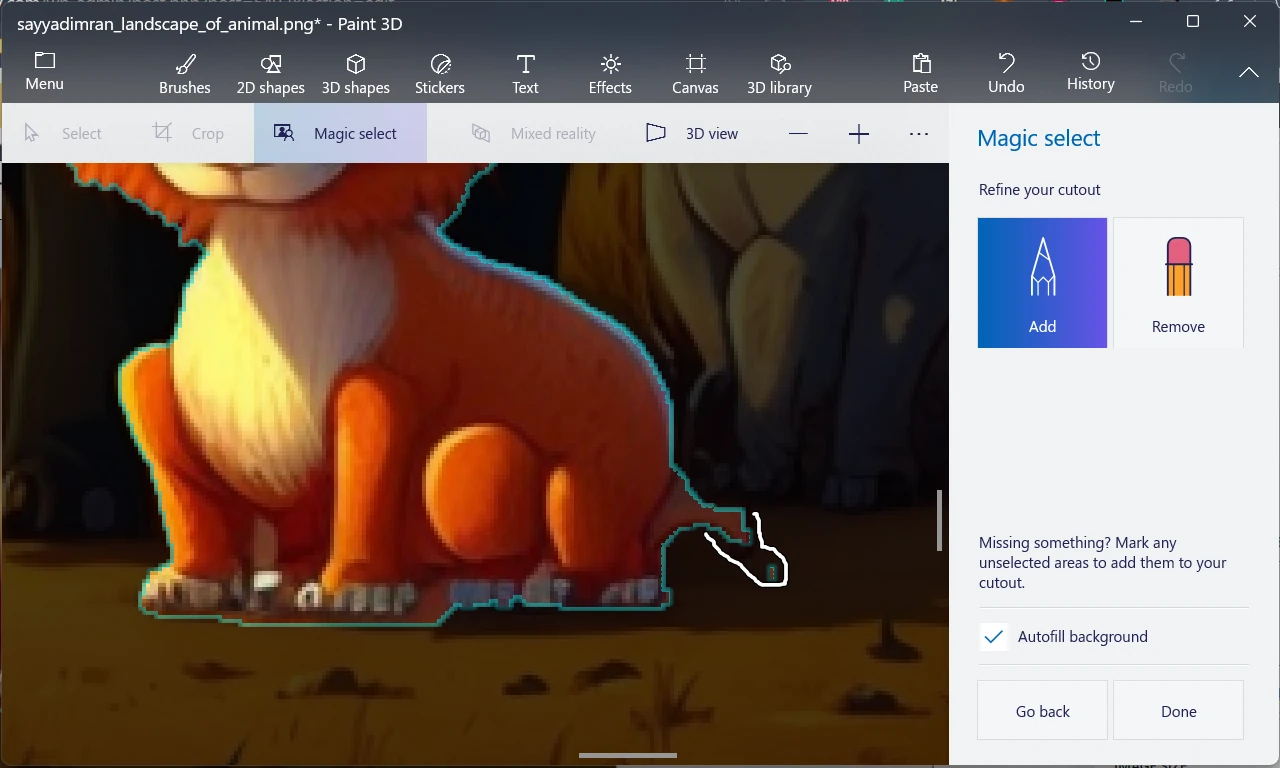The width and height of the screenshot is (1280, 768).
Task: Collapse the ribbon using the chevron
Action: (x=1248, y=72)
